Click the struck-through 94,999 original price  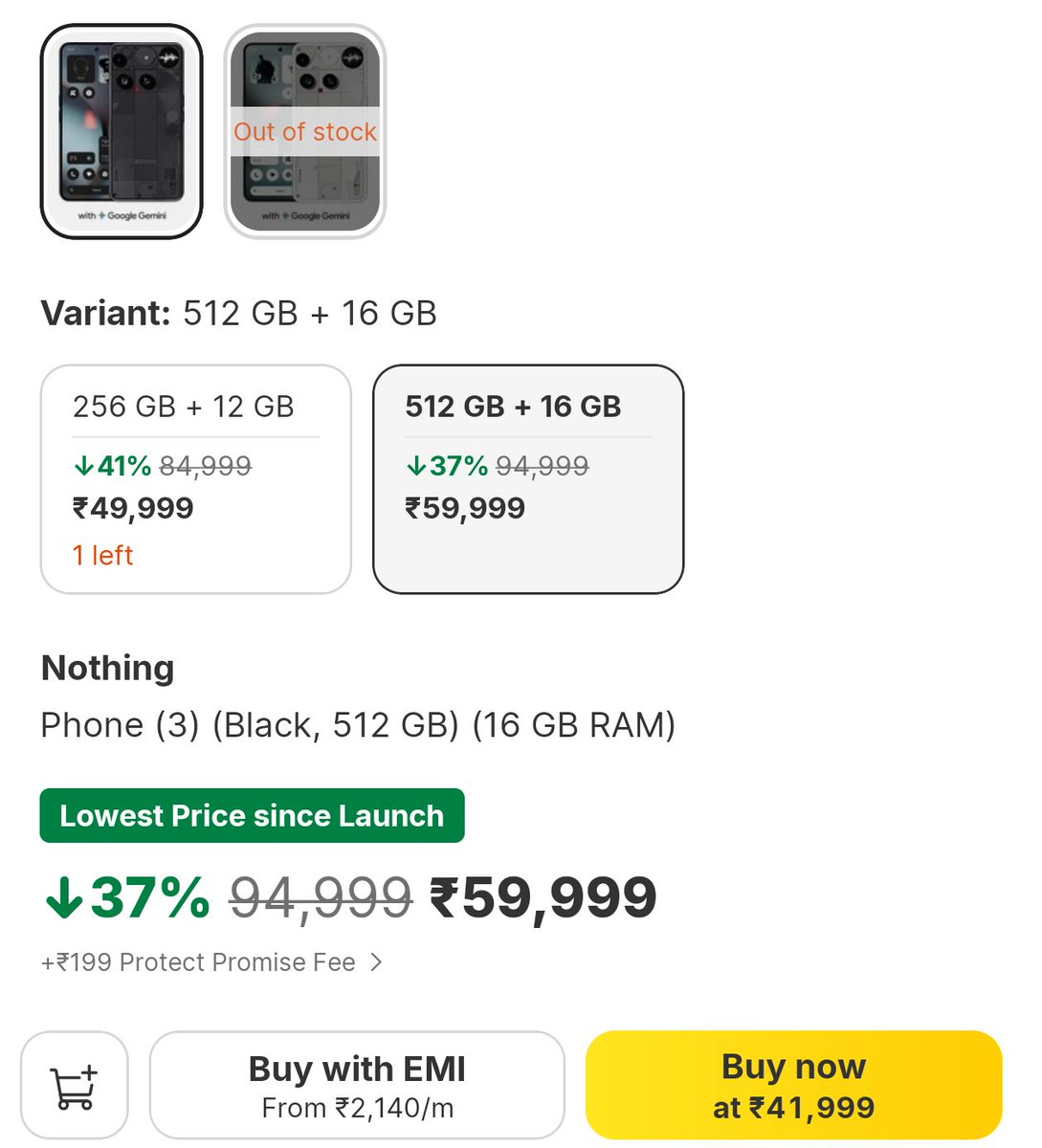pyautogui.click(x=321, y=898)
